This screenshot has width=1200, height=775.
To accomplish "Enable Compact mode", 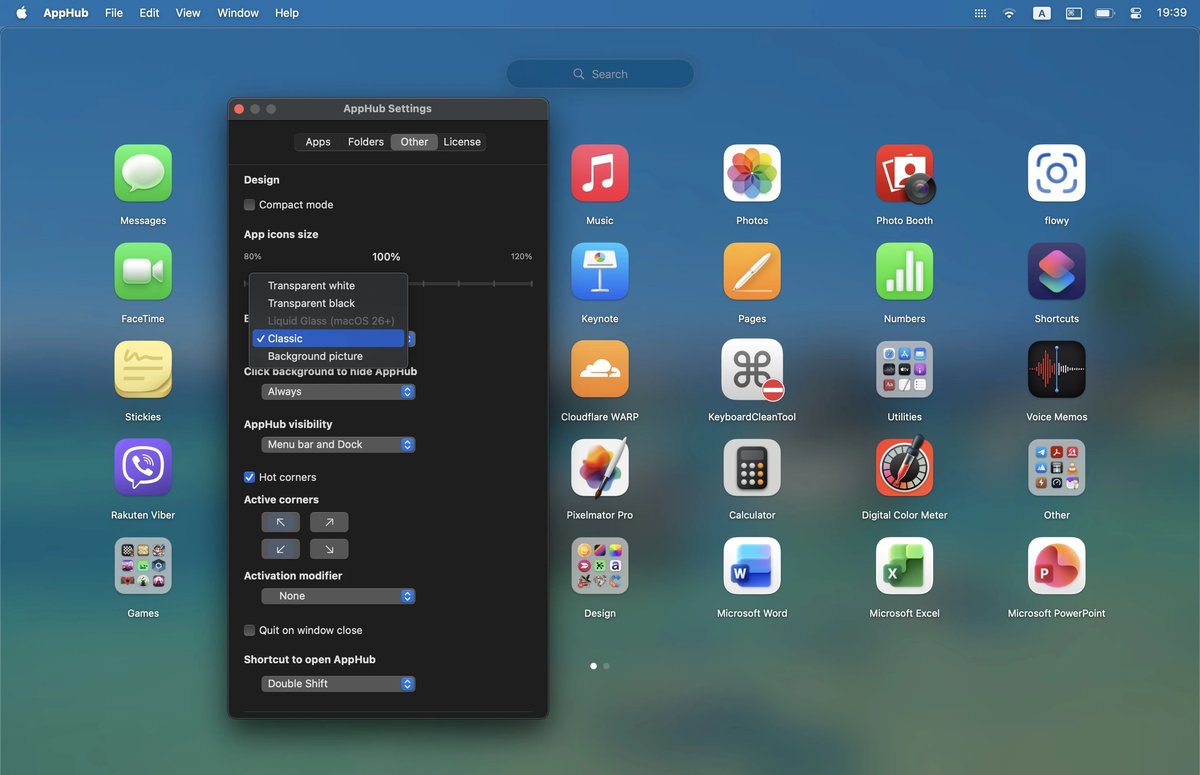I will (x=249, y=204).
